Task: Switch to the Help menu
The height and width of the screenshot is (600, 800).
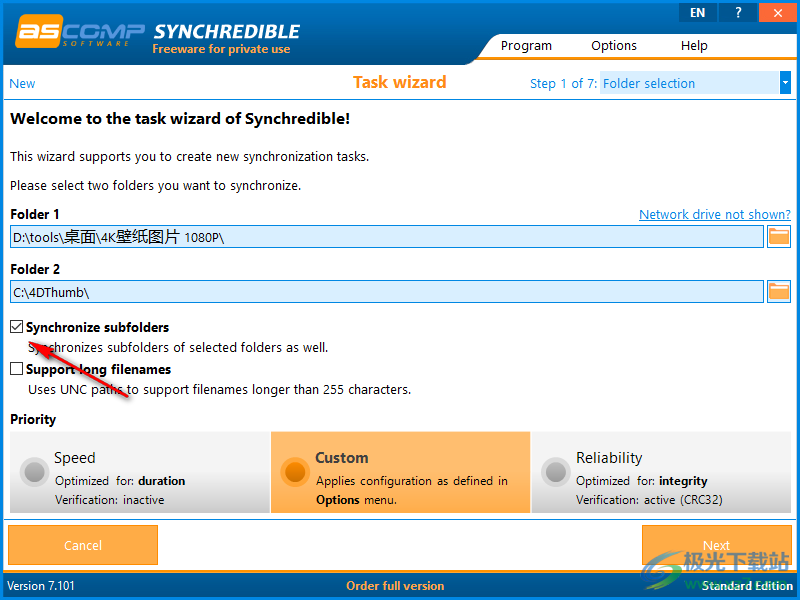Action: [694, 45]
